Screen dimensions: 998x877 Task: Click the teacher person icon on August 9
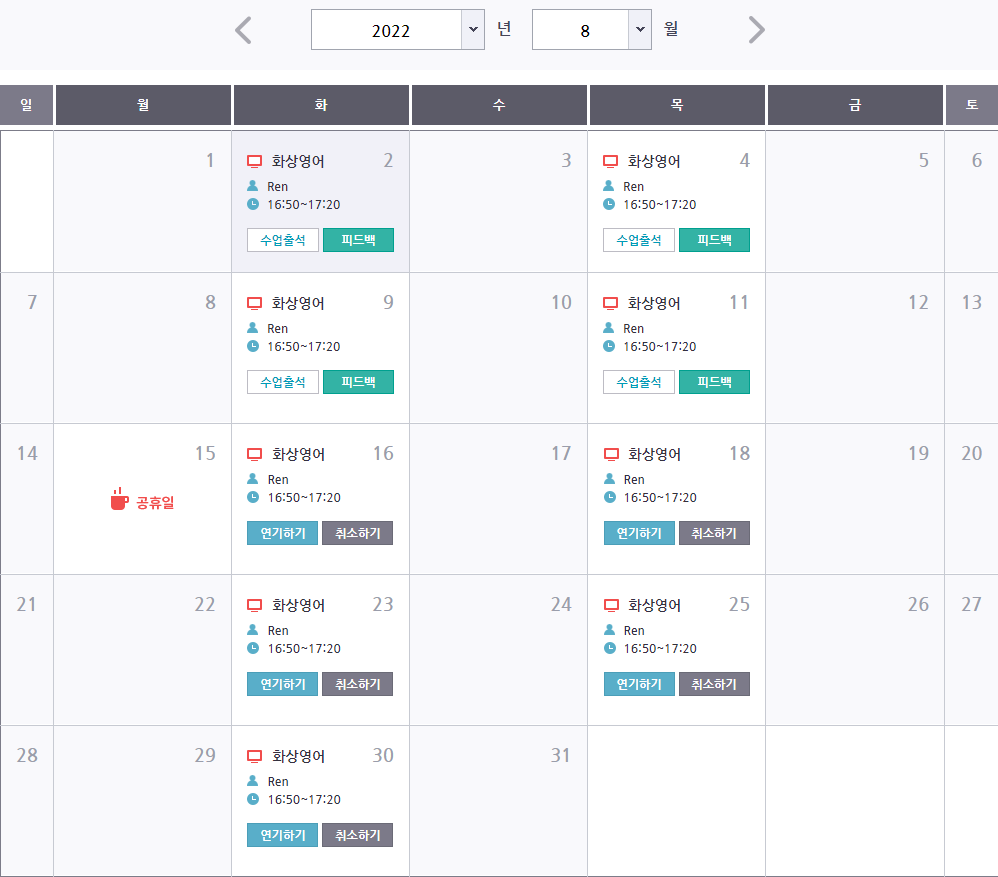coord(253,328)
